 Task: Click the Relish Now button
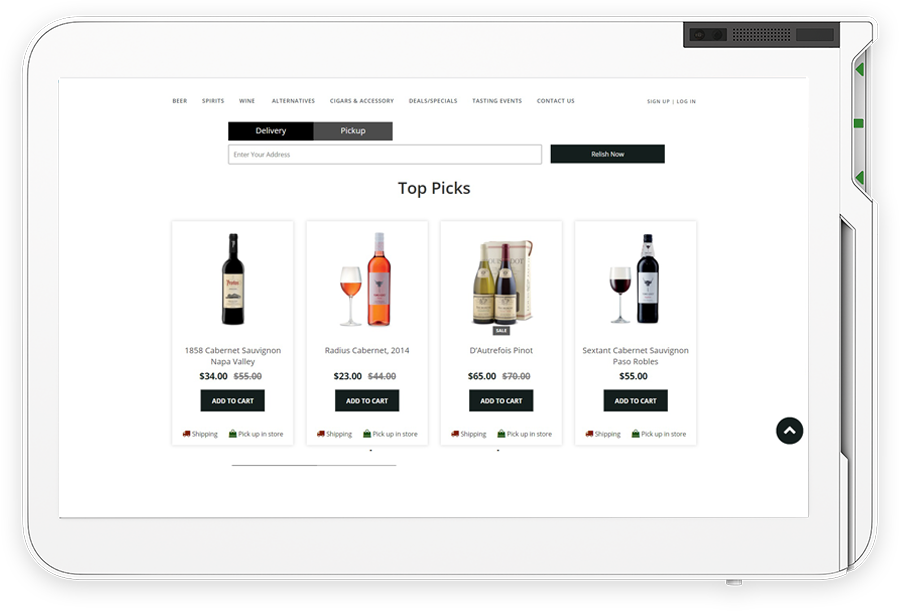click(607, 154)
